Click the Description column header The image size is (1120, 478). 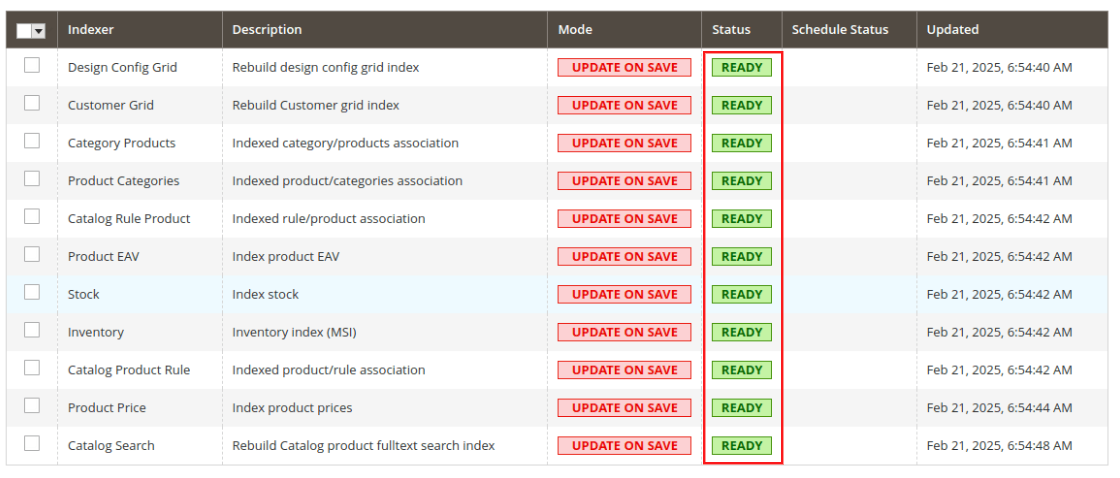[x=267, y=29]
